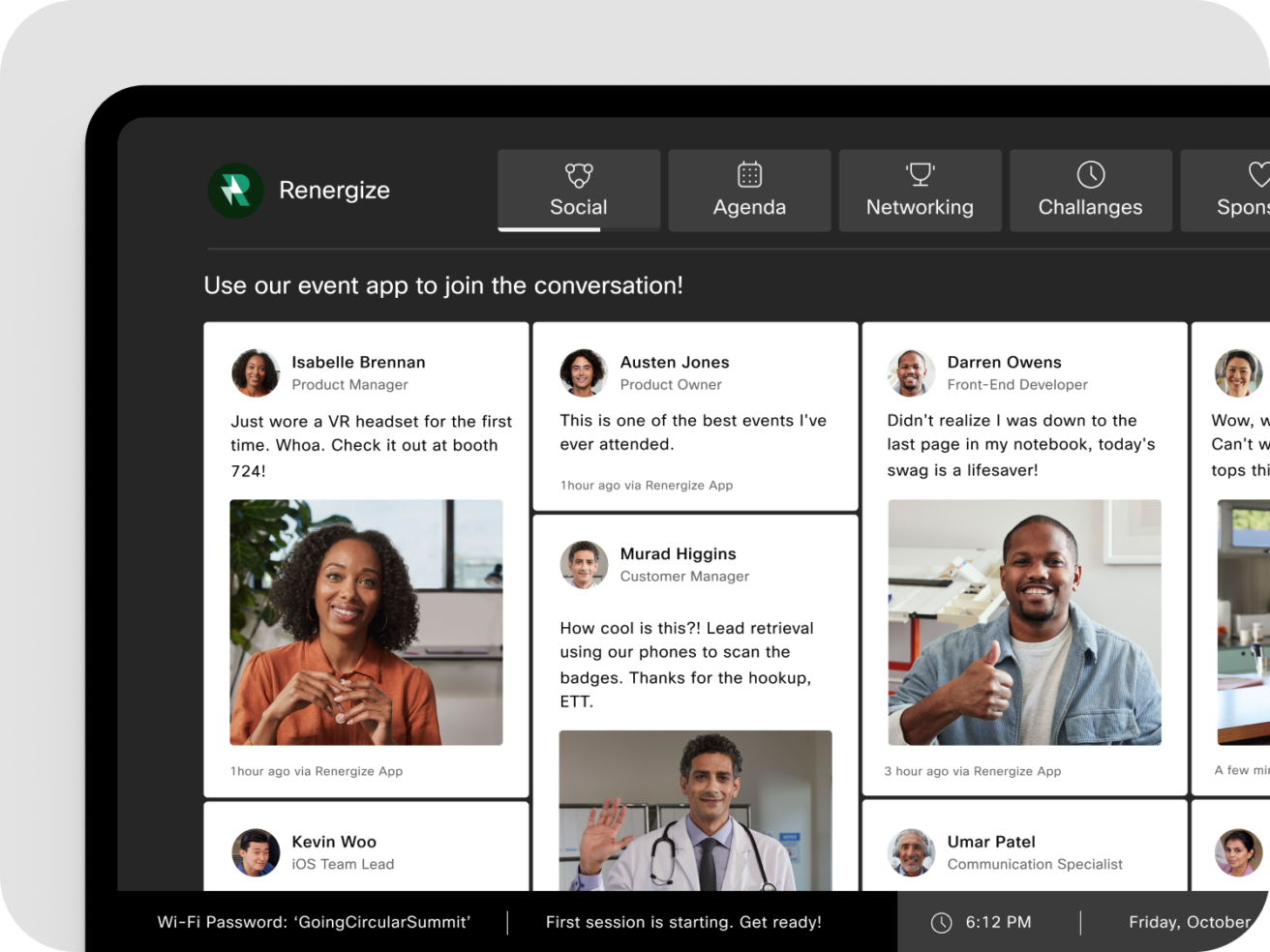
Task: Click Umar Patel's profile picture
Action: [x=911, y=852]
